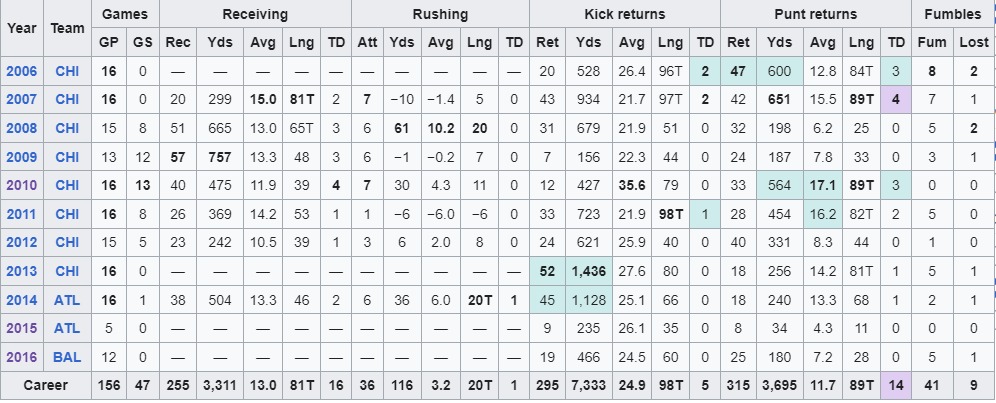Select the Fumbles group header
996x403 pixels.
[953, 14]
